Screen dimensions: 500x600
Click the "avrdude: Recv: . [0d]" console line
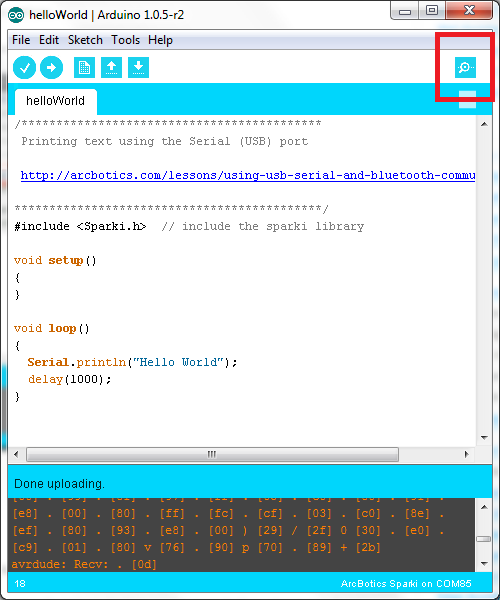[x=84, y=564]
